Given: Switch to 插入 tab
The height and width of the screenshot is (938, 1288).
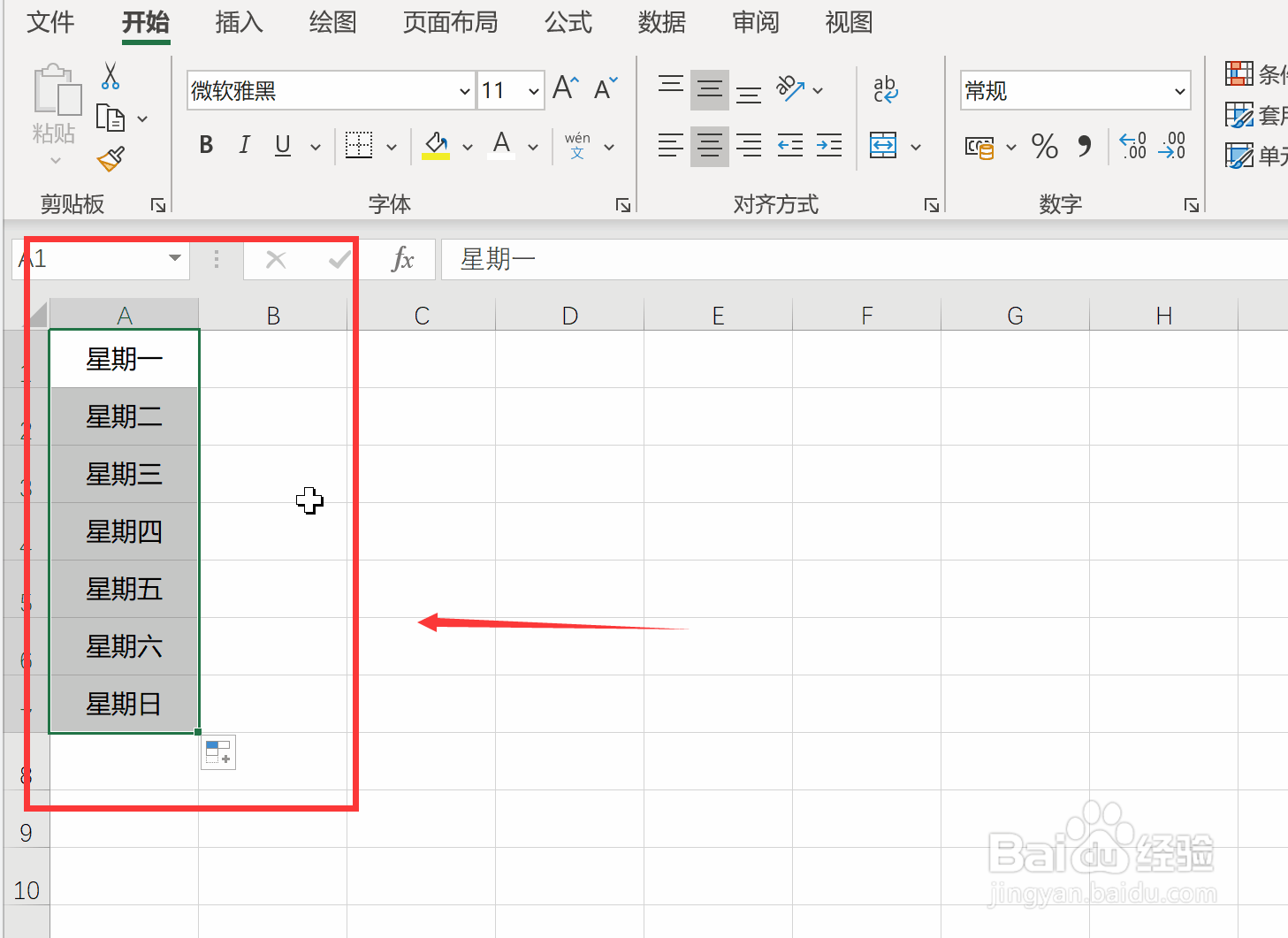Looking at the screenshot, I should 240,22.
